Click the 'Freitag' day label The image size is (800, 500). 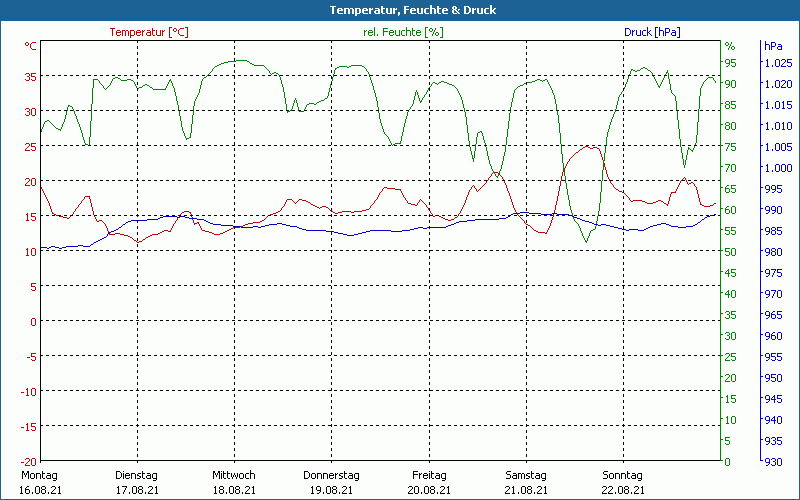tap(429, 475)
